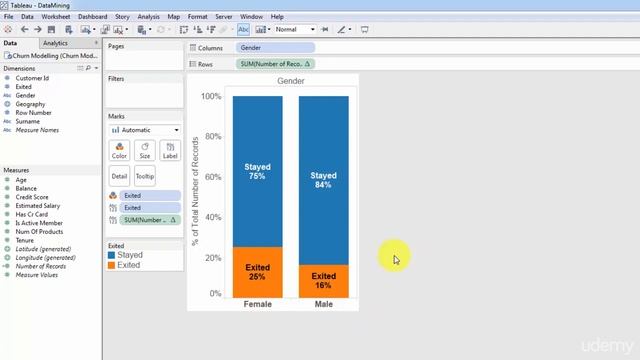This screenshot has height=360, width=640.
Task: Select the Row Number dimension
Action: 33,113
